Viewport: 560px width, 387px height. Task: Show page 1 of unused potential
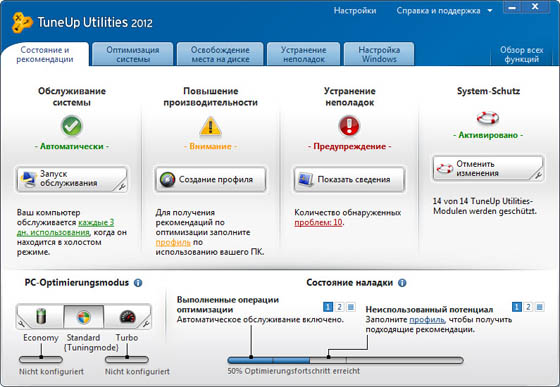pyautogui.click(x=516, y=307)
